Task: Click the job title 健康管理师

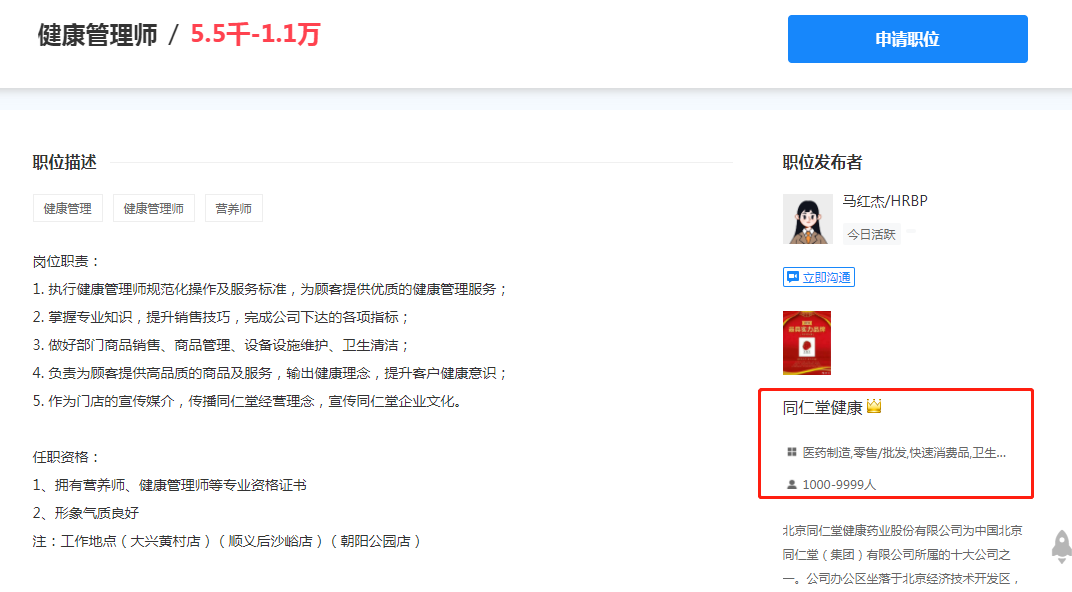Action: coord(98,35)
